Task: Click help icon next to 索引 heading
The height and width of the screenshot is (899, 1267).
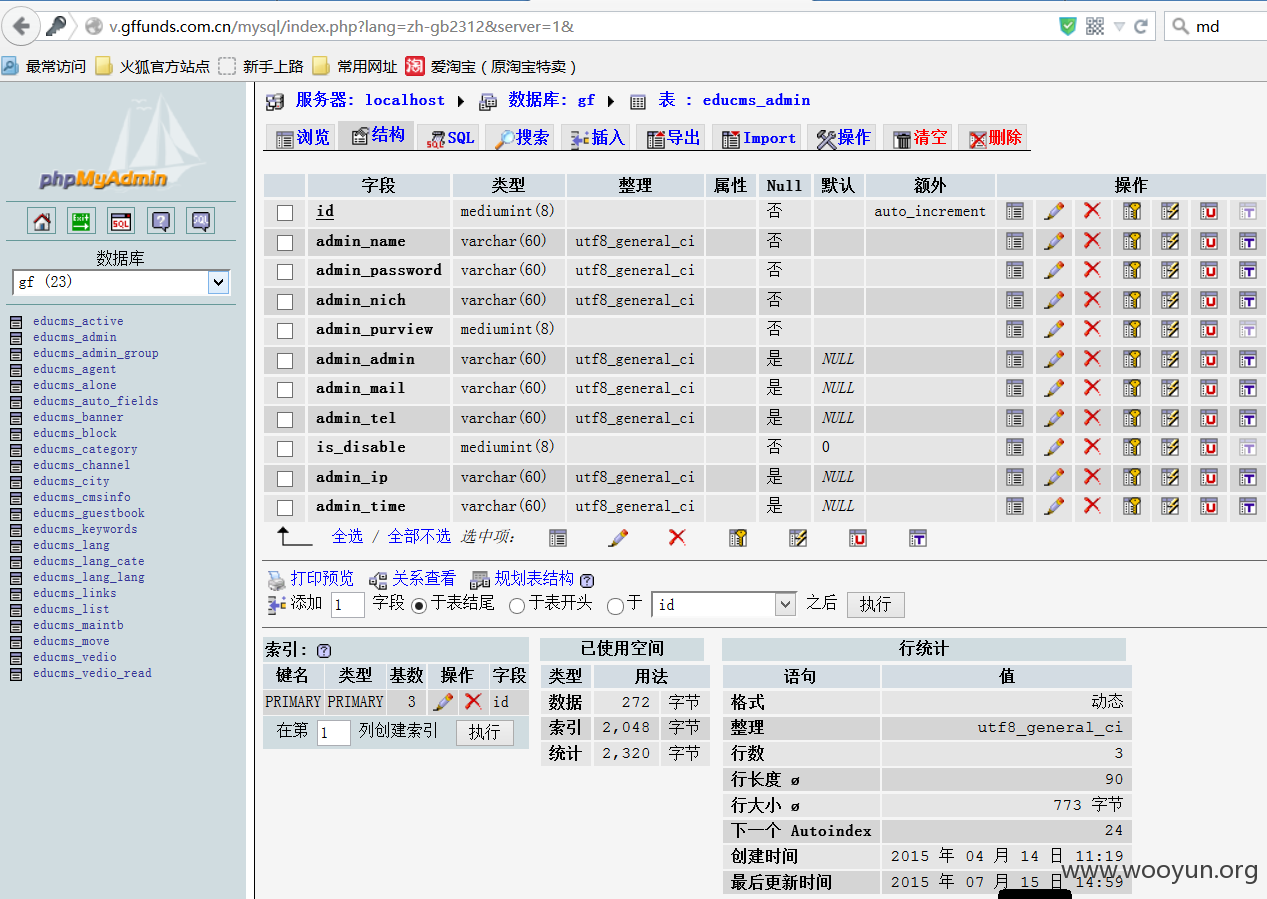Action: [324, 650]
